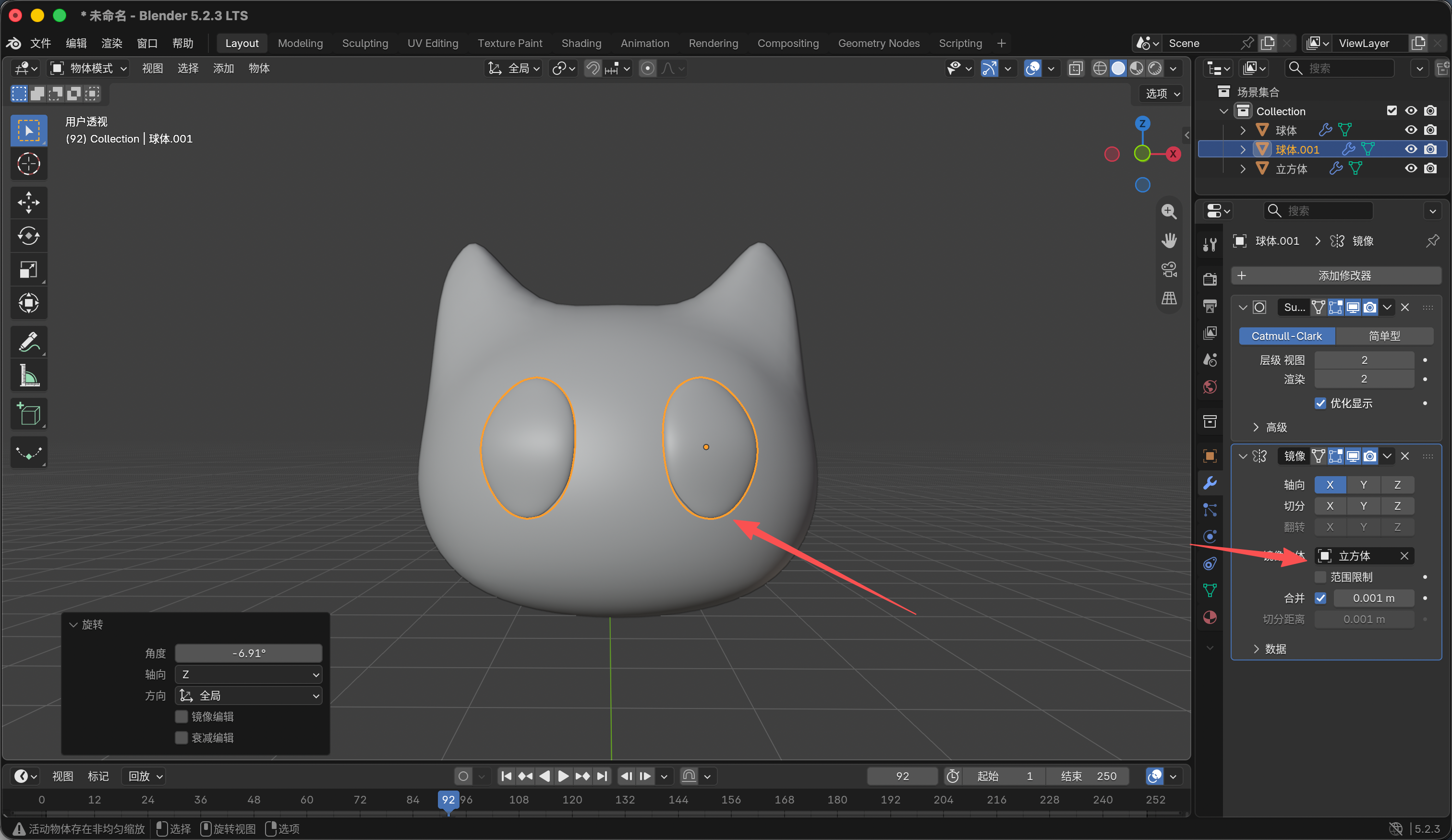Open the 物体模式 mode dropdown

[x=89, y=69]
